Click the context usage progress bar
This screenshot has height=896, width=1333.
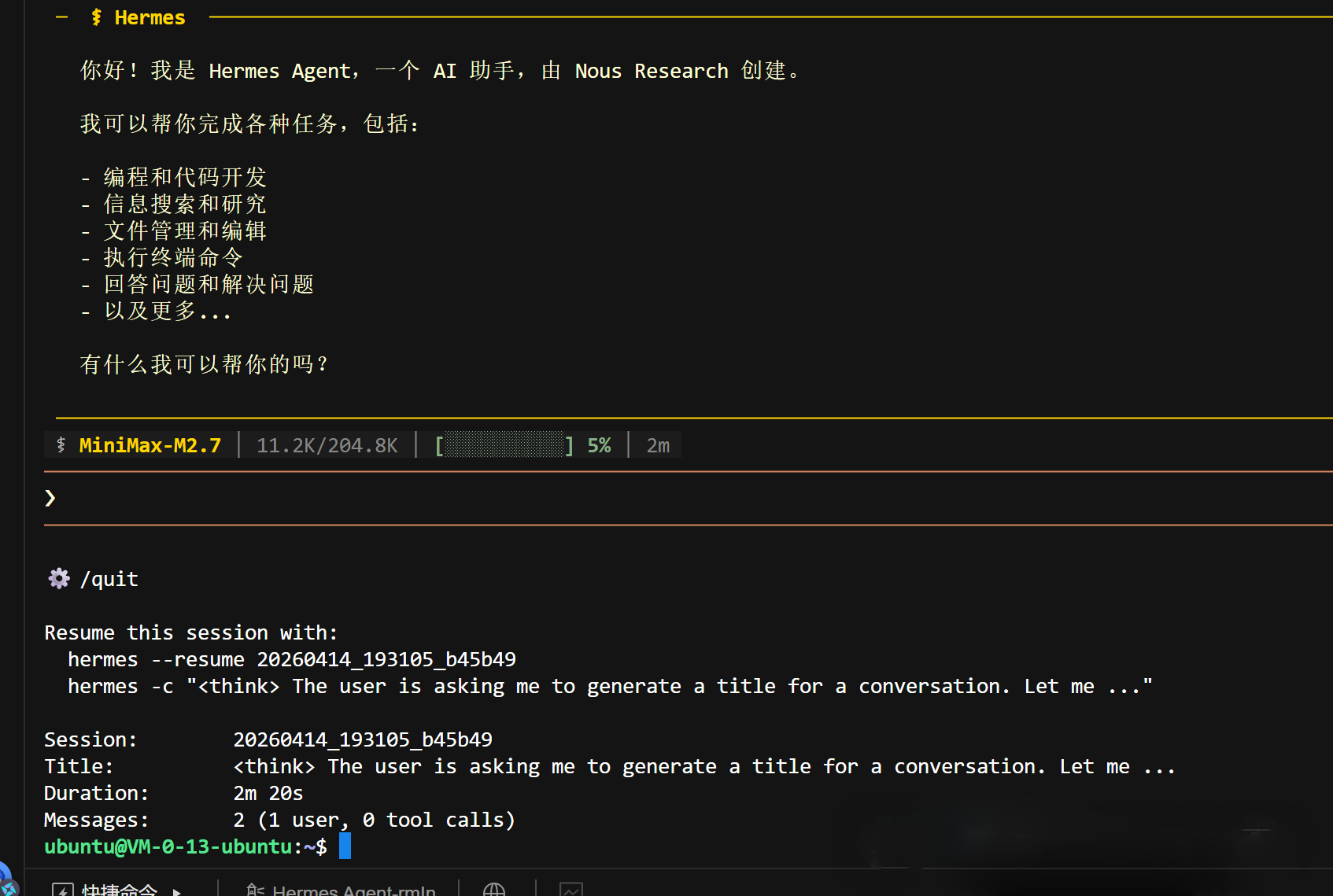504,445
